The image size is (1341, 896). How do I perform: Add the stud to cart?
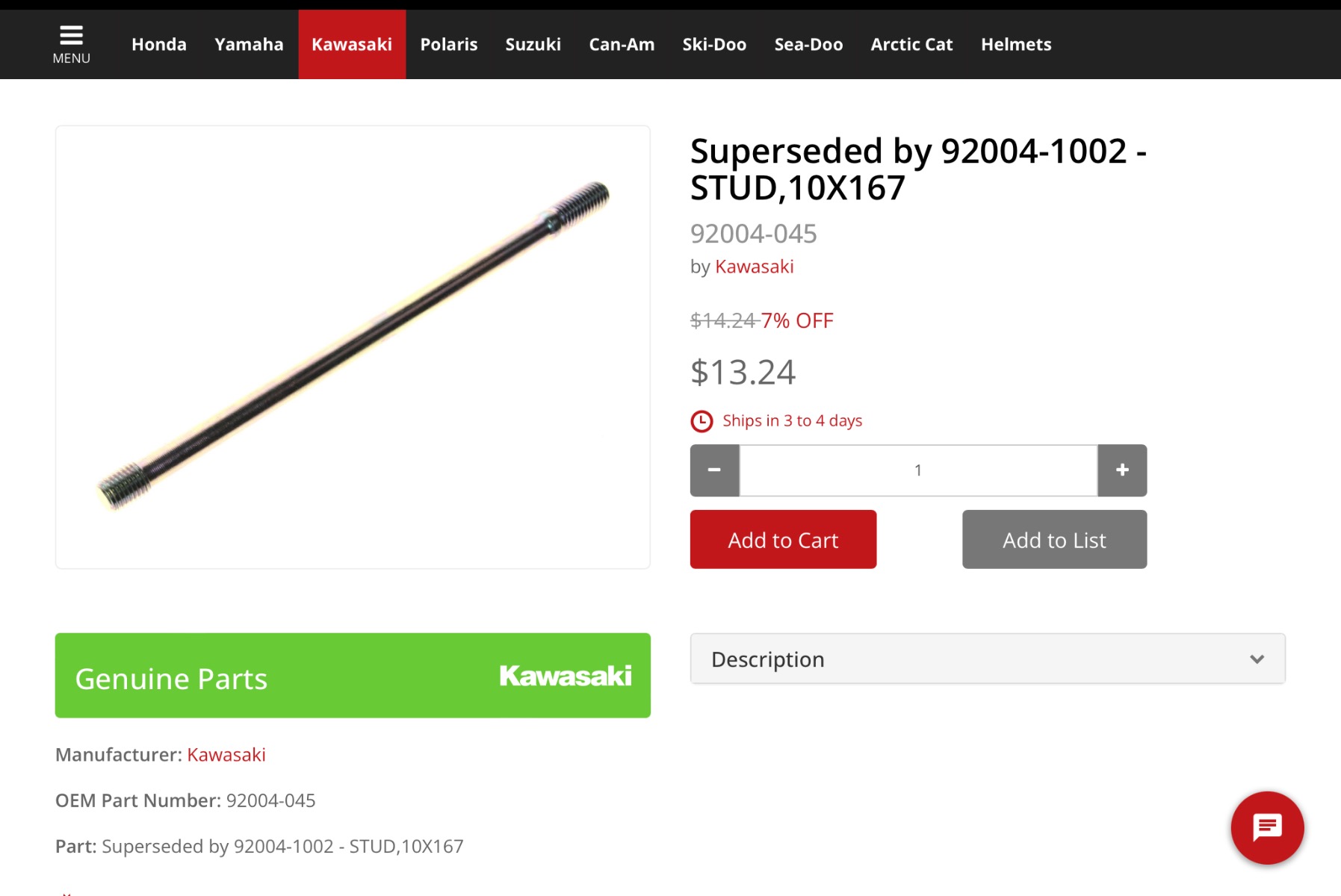point(783,539)
